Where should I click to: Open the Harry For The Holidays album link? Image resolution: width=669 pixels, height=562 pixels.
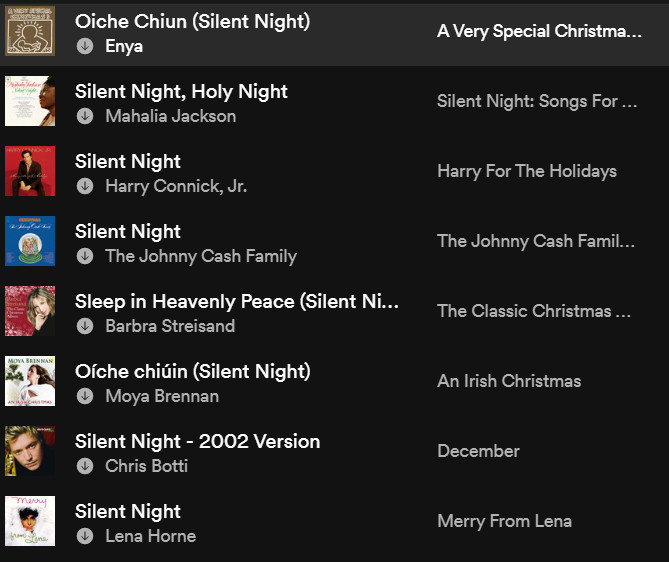point(526,171)
